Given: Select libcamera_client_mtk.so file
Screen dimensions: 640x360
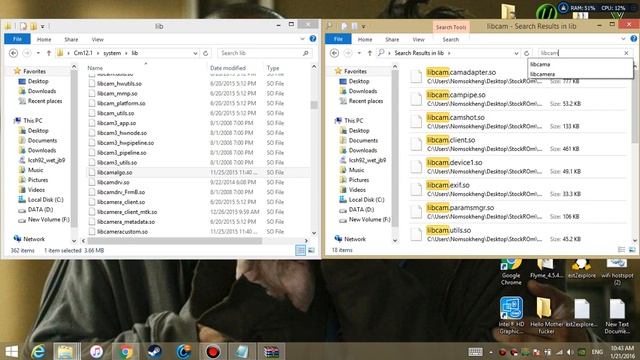Looking at the screenshot, I should [127, 212].
